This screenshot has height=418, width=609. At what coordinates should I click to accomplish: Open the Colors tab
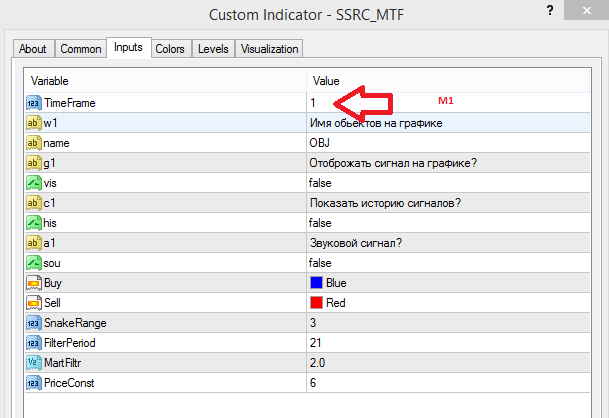pyautogui.click(x=170, y=49)
